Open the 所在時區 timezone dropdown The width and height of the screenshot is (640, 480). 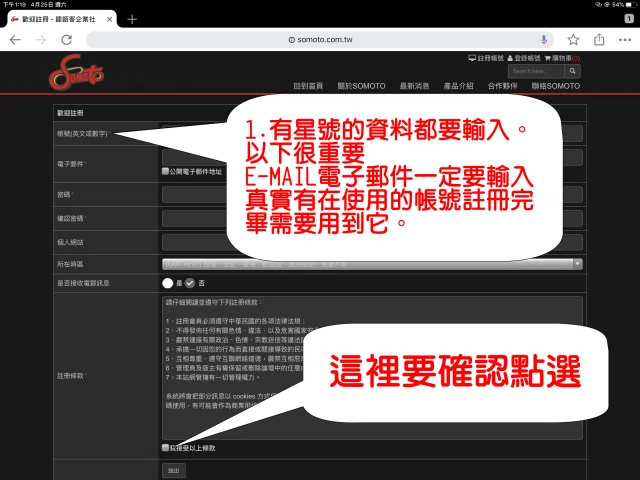coord(372,264)
